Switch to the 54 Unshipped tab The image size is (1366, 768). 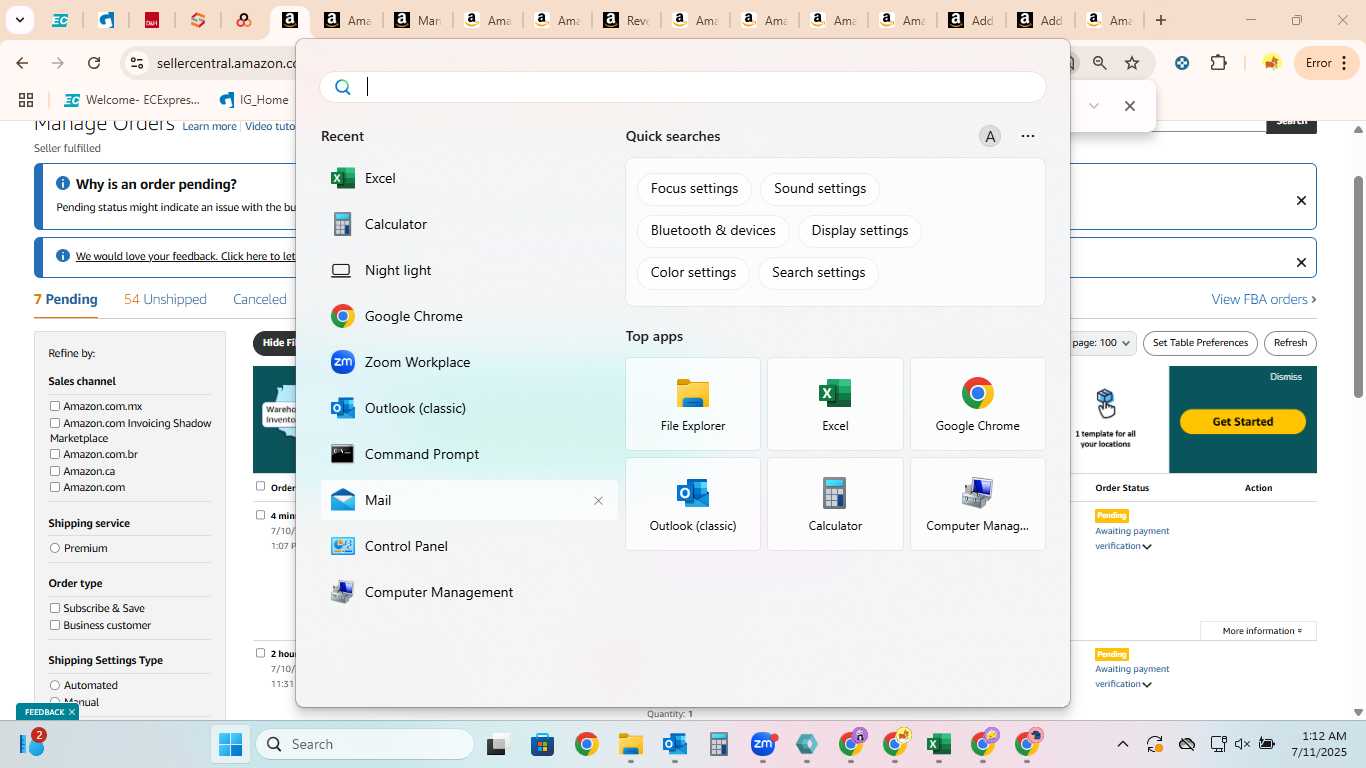tap(165, 299)
